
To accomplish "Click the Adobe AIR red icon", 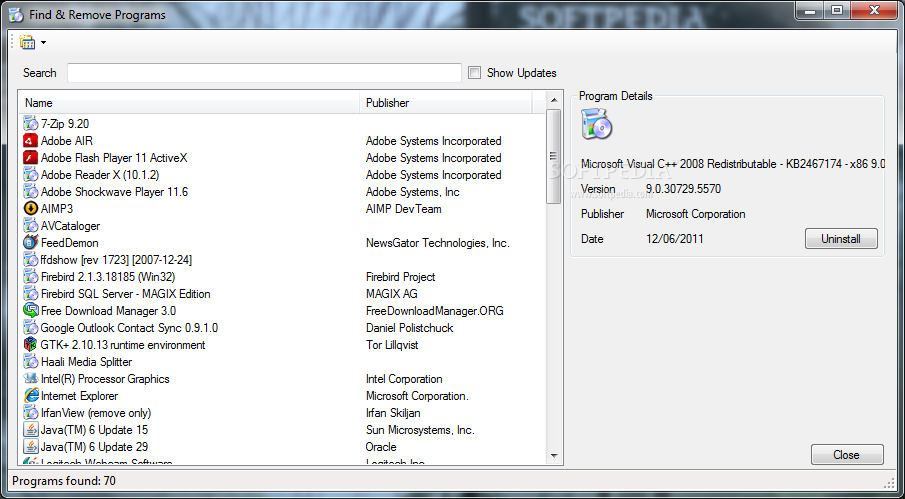I will (x=30, y=141).
